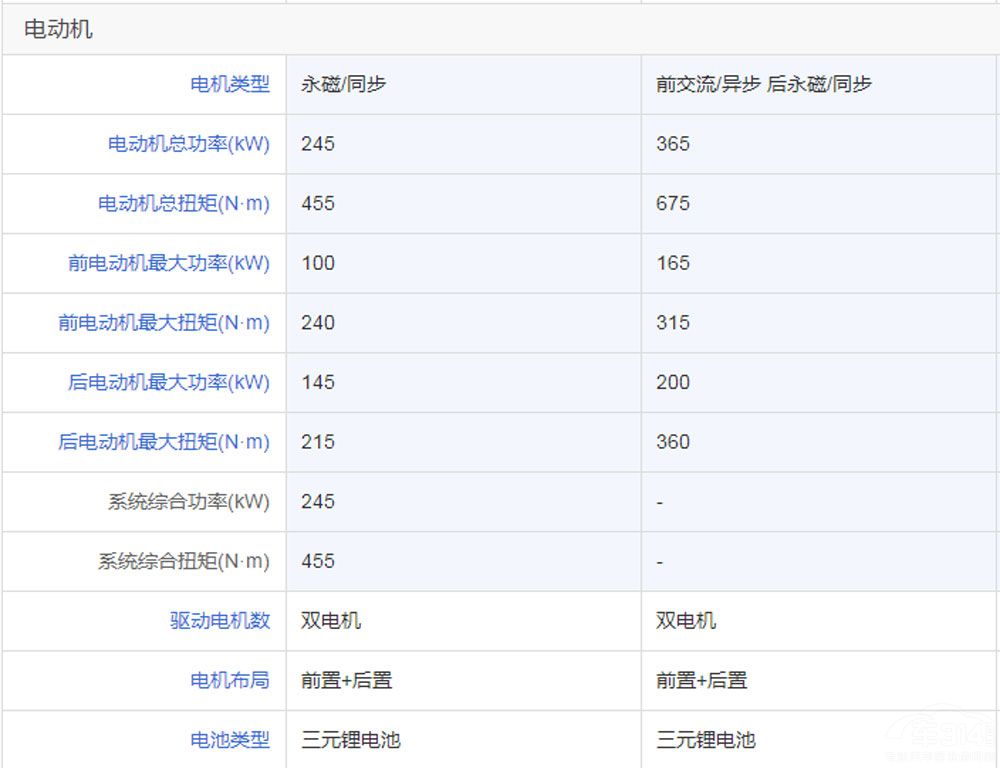This screenshot has width=1000, height=768.
Task: Click the 电机类型 link
Action: pos(230,85)
